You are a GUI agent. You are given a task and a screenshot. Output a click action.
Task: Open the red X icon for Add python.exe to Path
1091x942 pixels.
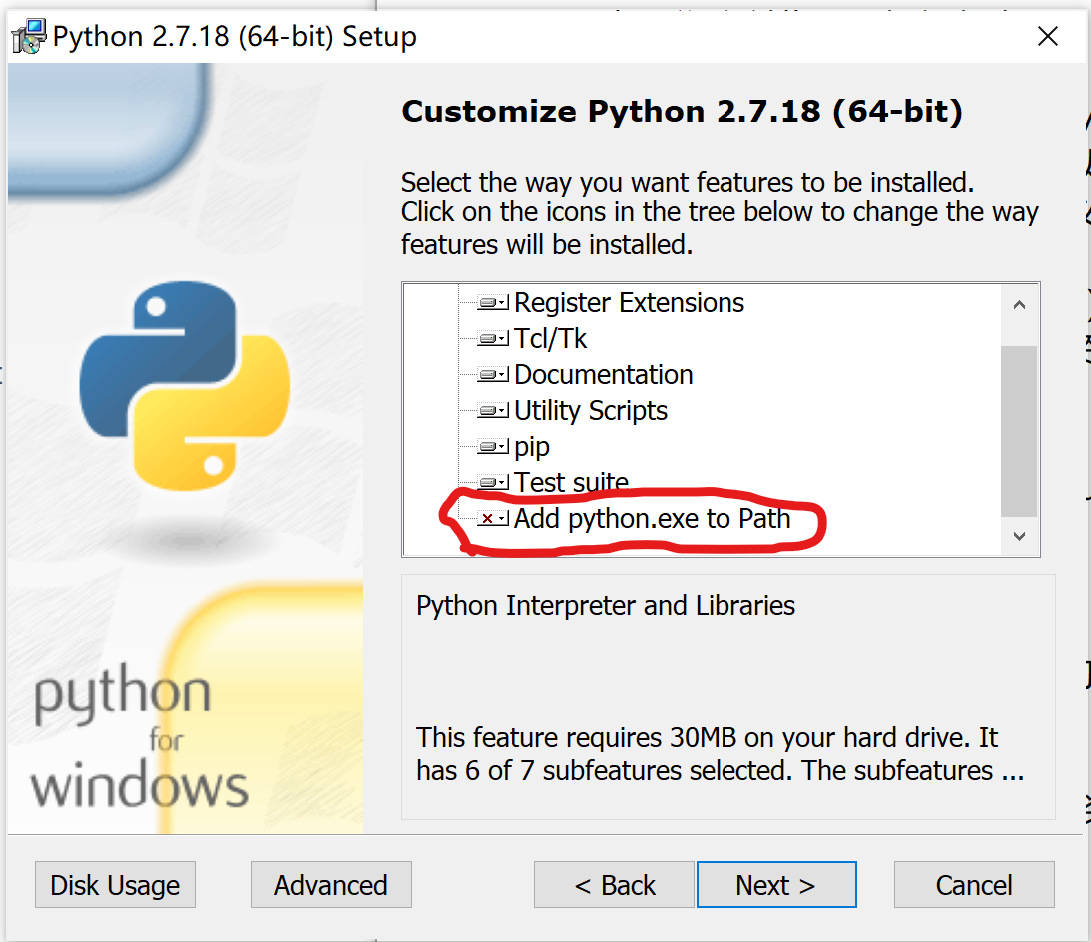click(x=493, y=518)
